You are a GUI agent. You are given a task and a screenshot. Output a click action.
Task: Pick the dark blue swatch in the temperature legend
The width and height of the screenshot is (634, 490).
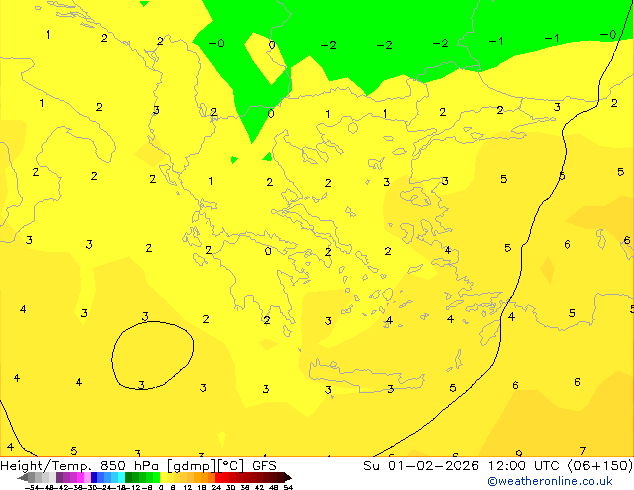click(x=94, y=477)
